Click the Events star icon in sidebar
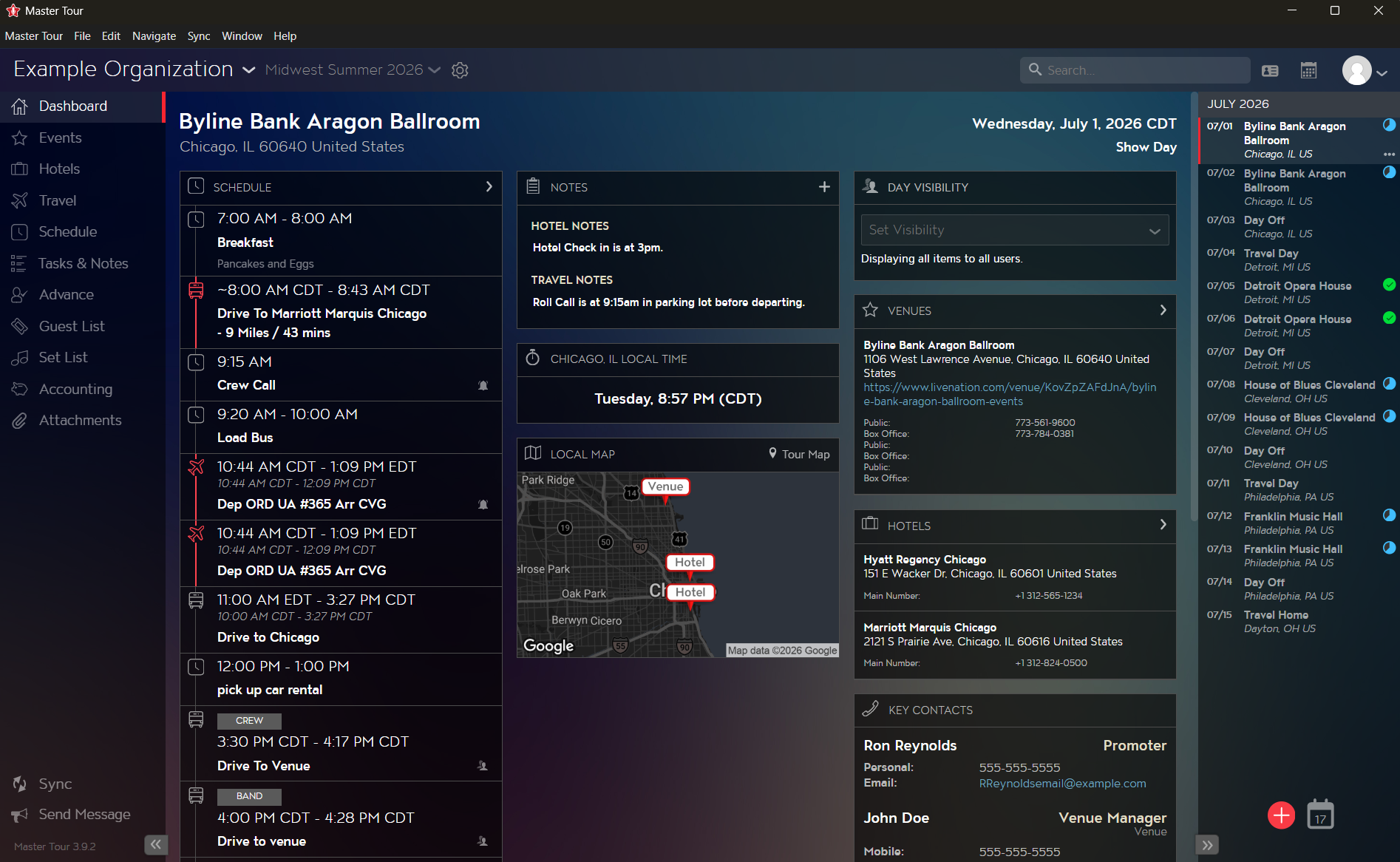The image size is (1400, 862). (20, 138)
